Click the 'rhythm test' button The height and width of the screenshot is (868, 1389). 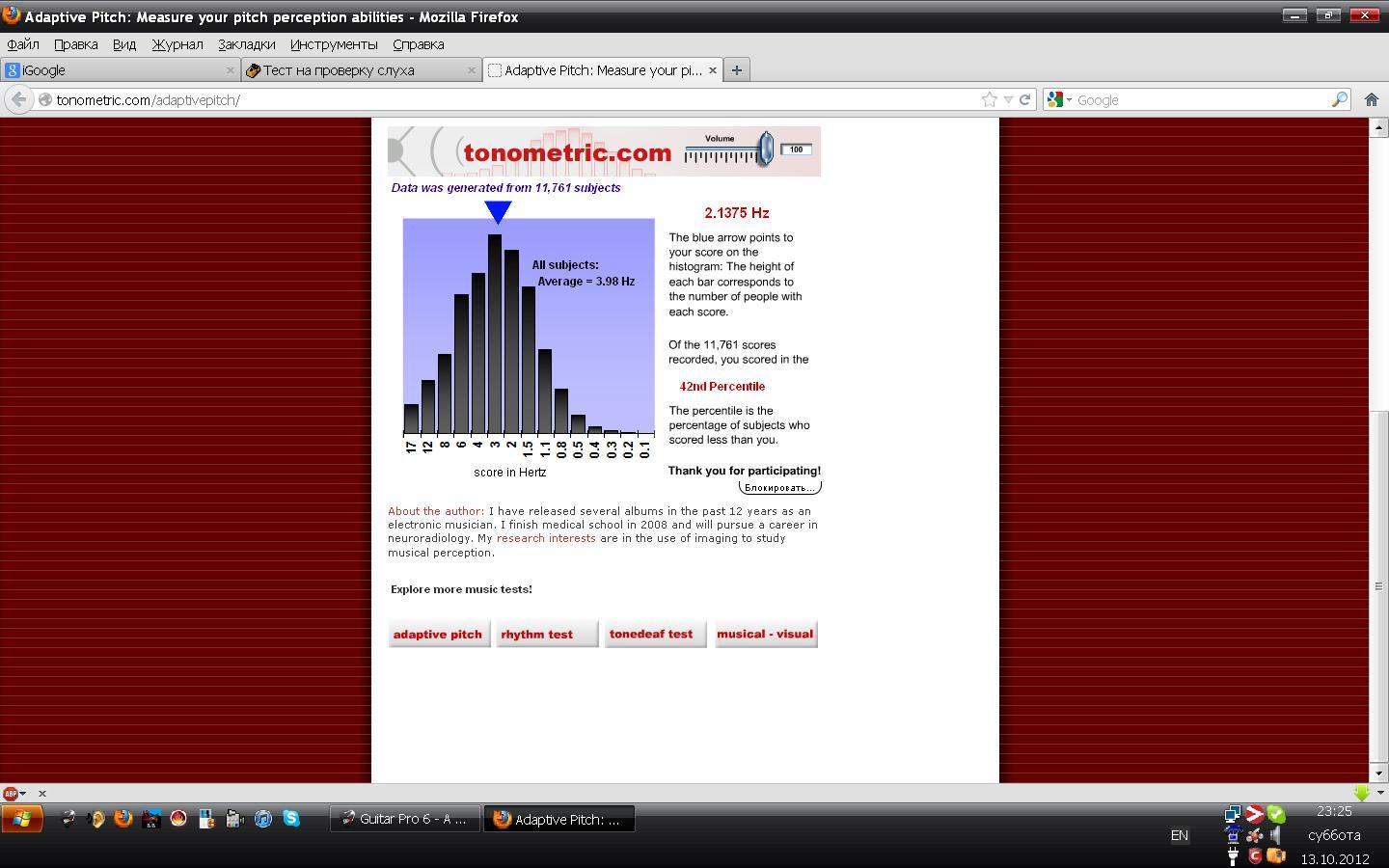tap(547, 634)
